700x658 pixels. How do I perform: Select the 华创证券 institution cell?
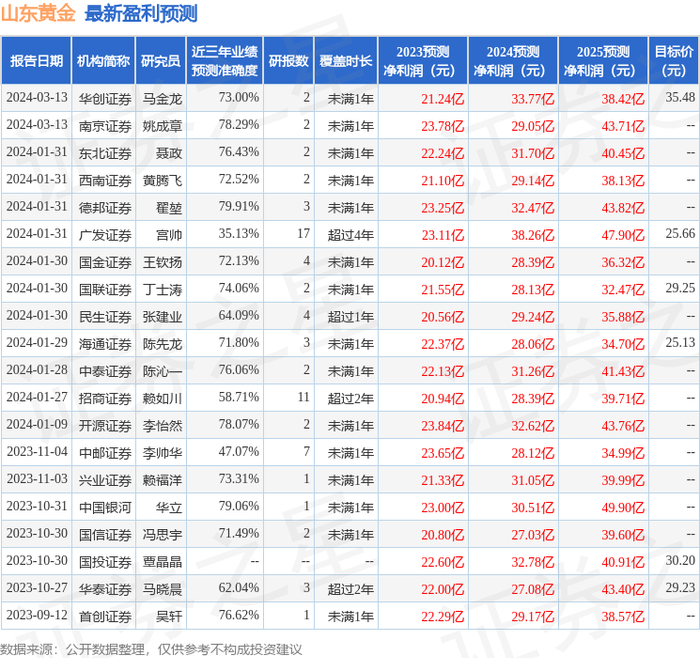tap(105, 99)
